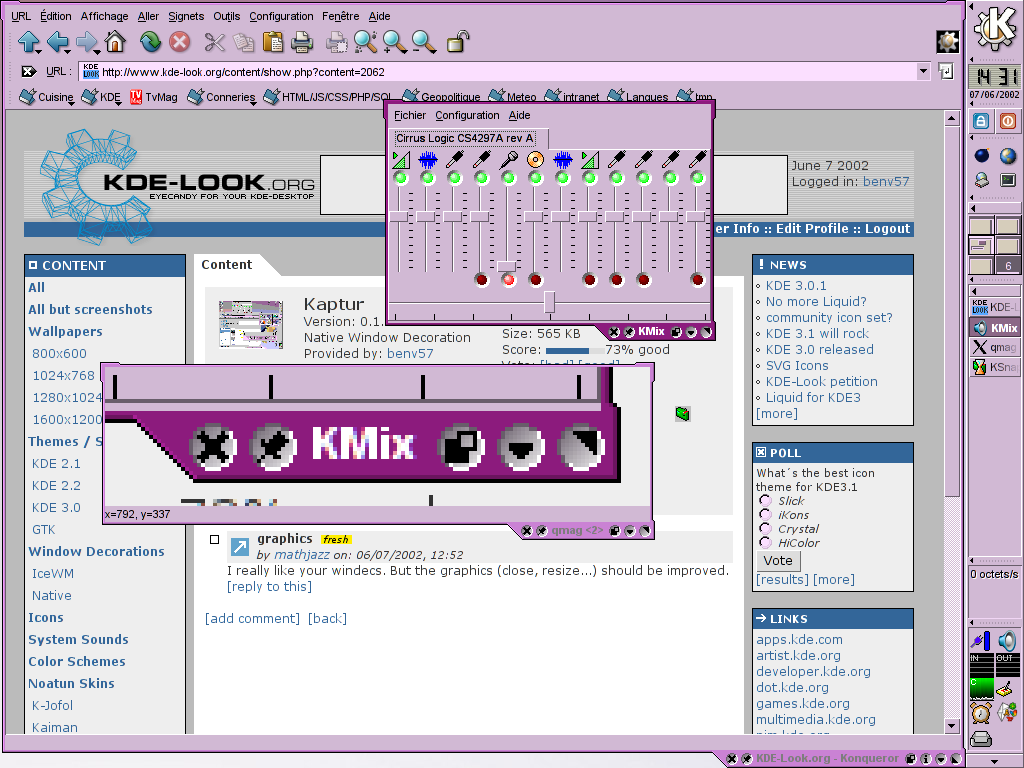The height and width of the screenshot is (768, 1024).
Task: Open the Affichage menu
Action: [x=104, y=16]
